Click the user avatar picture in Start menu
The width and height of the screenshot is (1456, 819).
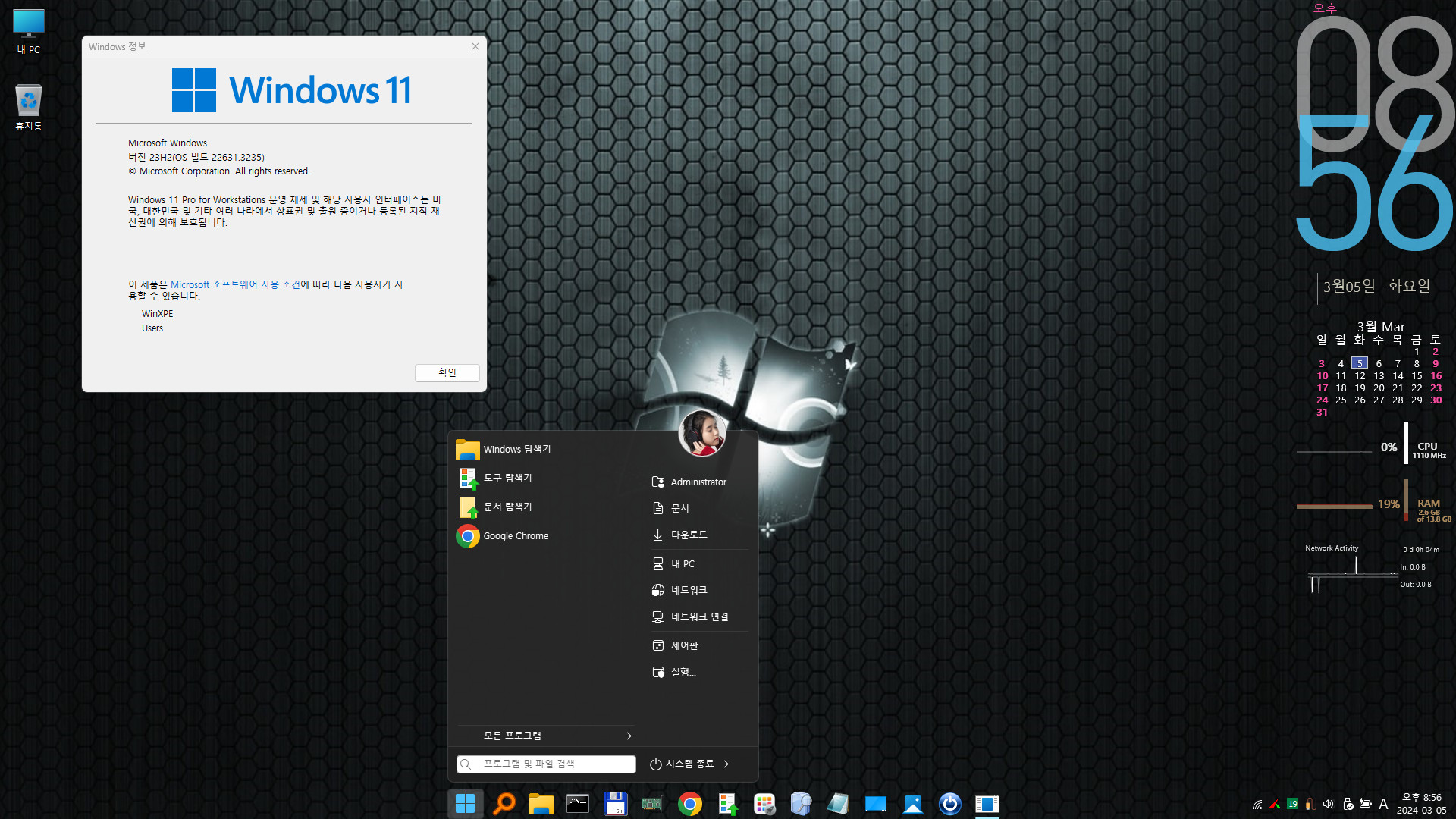[x=702, y=433]
